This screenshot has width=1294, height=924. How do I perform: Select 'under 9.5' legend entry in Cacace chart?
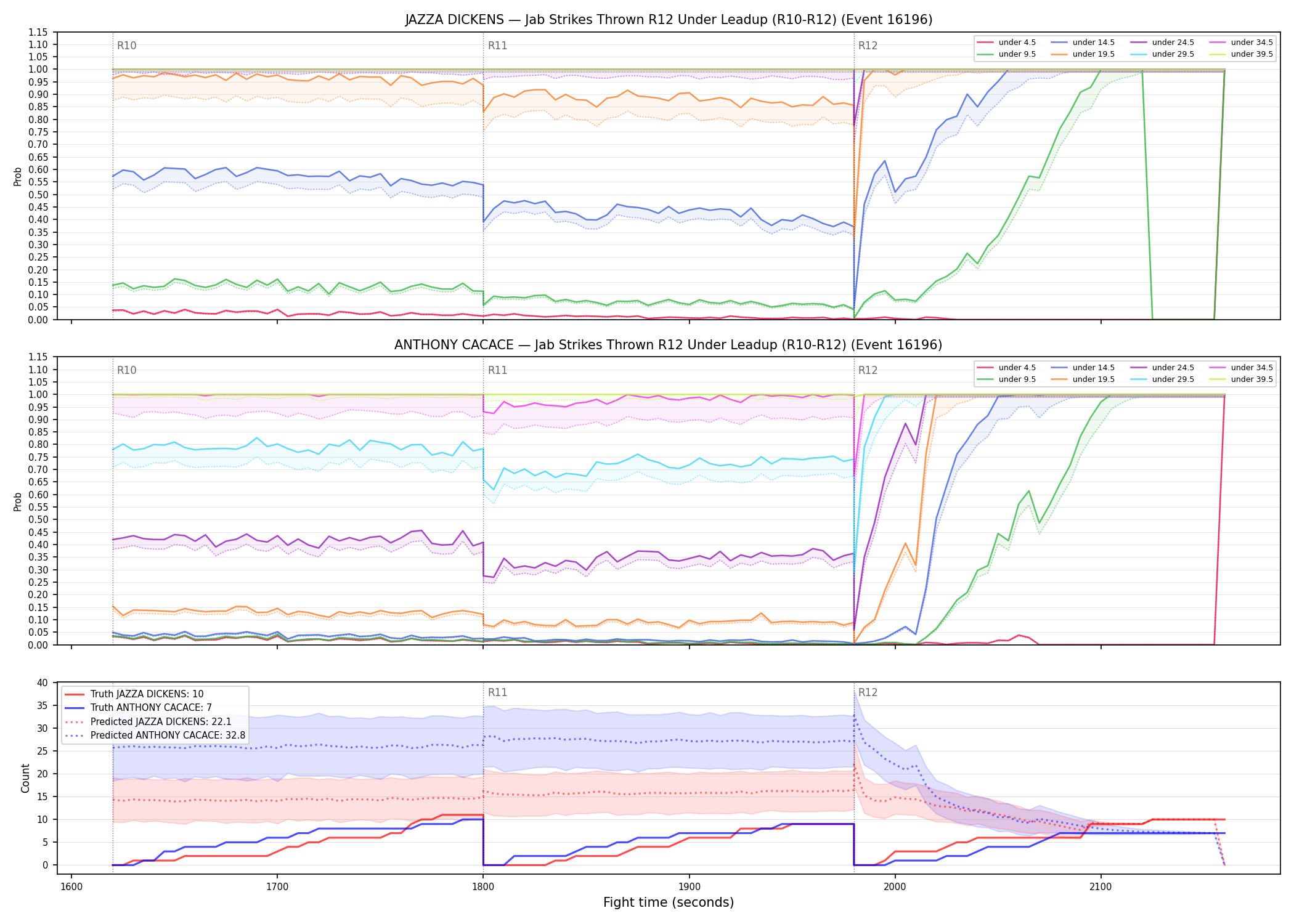click(x=1007, y=379)
